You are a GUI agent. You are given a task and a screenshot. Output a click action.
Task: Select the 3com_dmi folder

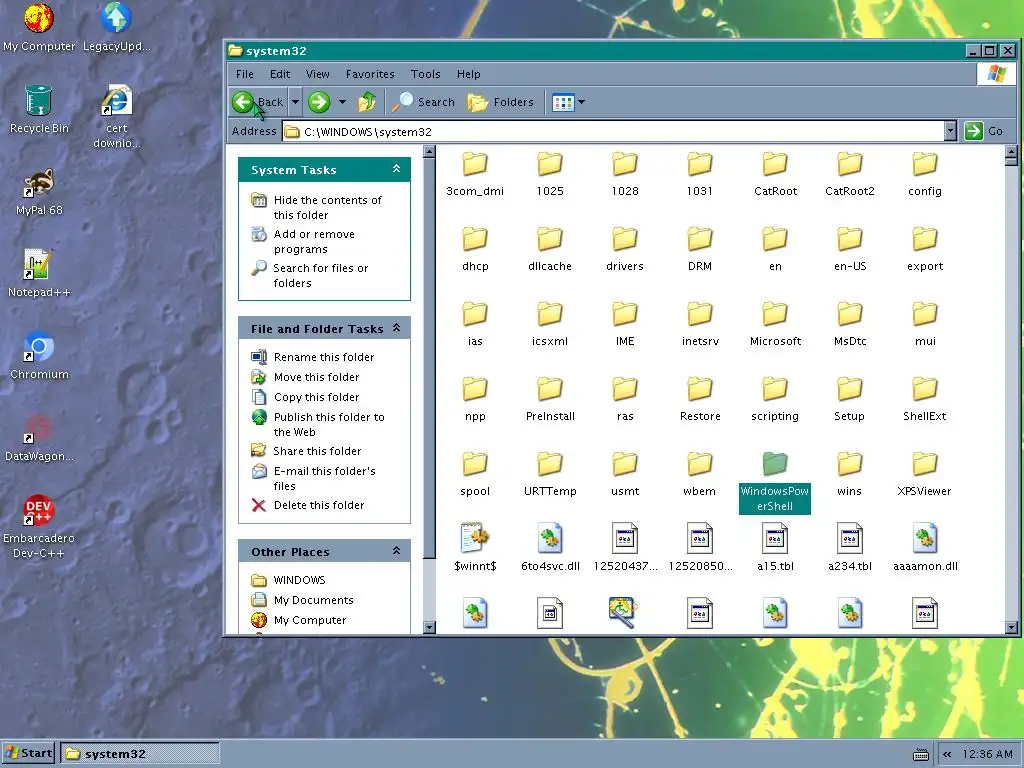point(475,174)
